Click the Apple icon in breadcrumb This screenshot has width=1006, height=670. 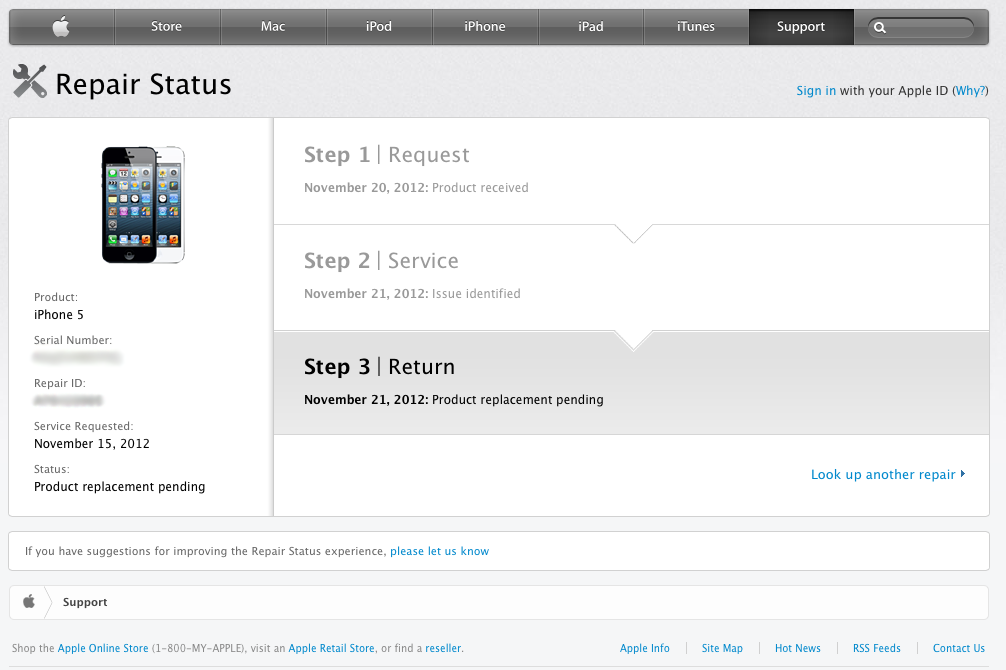(x=29, y=601)
